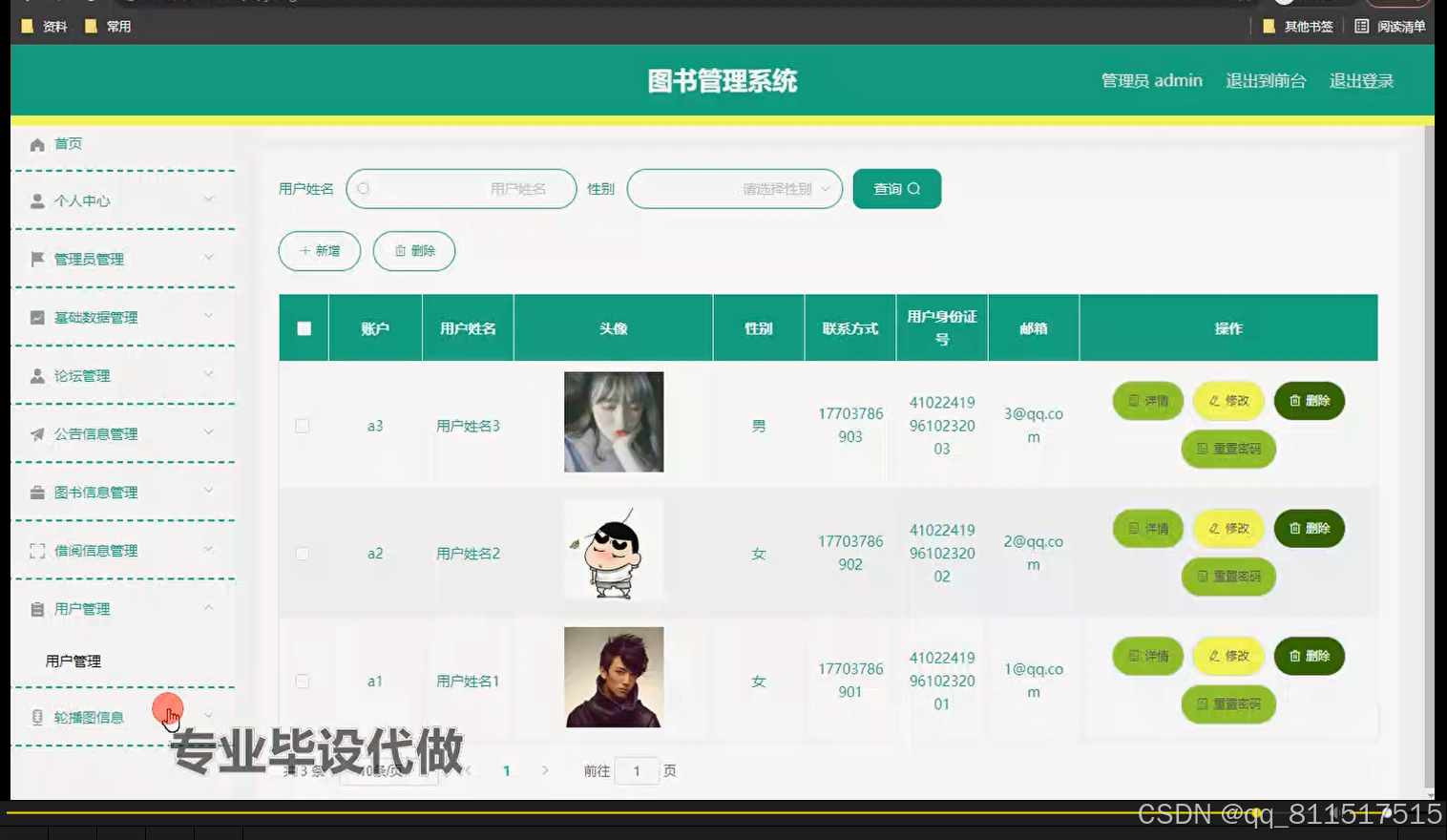Select the home icon beside 首页
This screenshot has height=840, width=1447.
pos(38,143)
